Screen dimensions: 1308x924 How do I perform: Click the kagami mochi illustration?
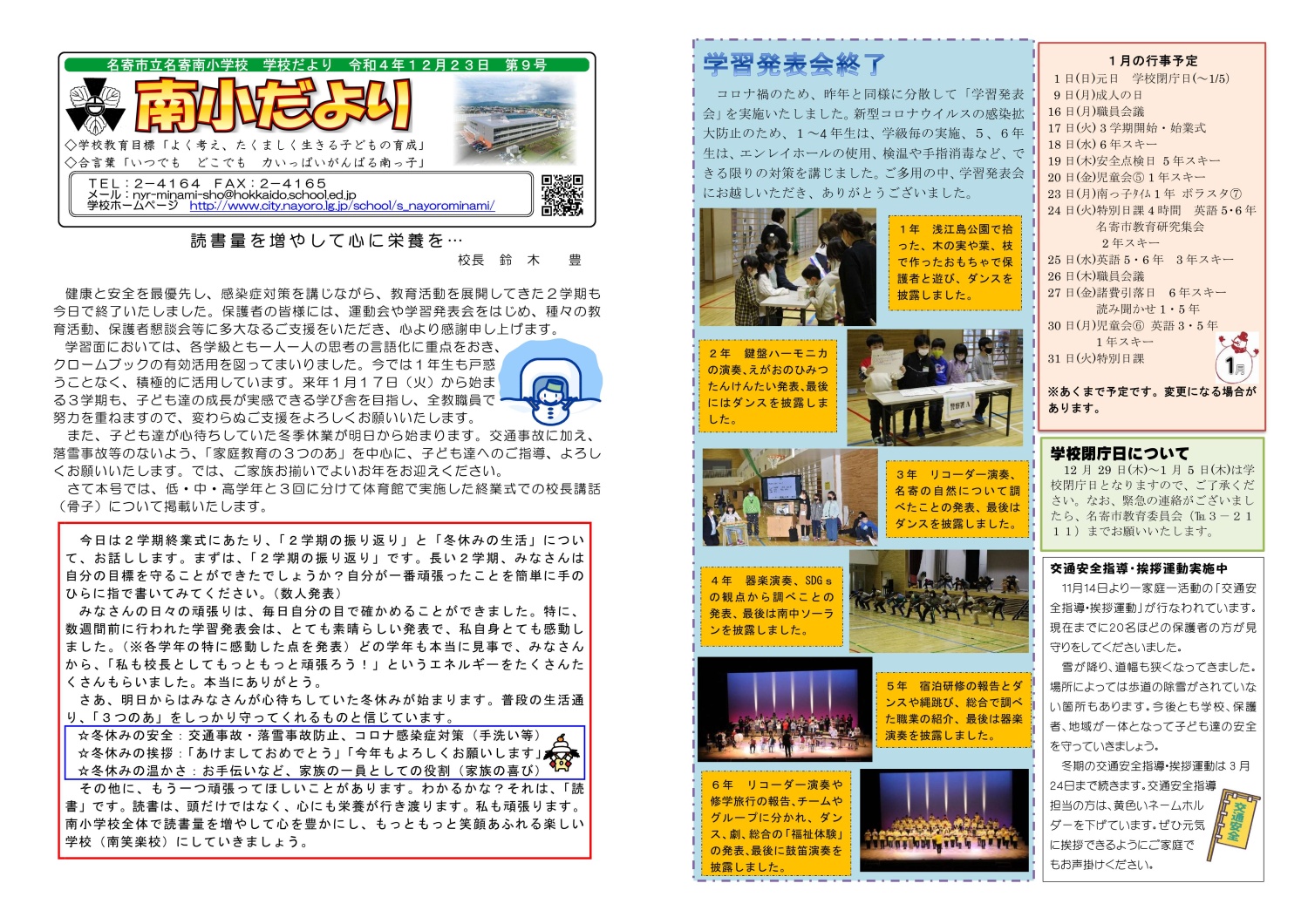[563, 752]
